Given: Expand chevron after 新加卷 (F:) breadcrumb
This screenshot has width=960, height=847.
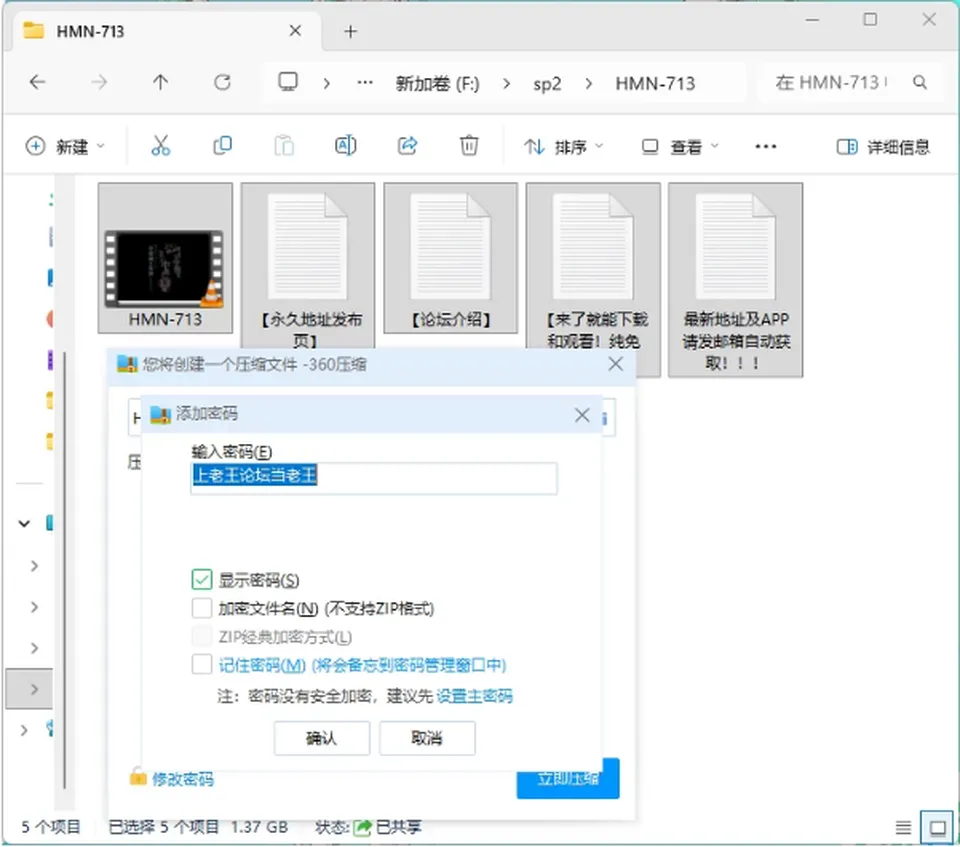Looking at the screenshot, I should point(506,83).
